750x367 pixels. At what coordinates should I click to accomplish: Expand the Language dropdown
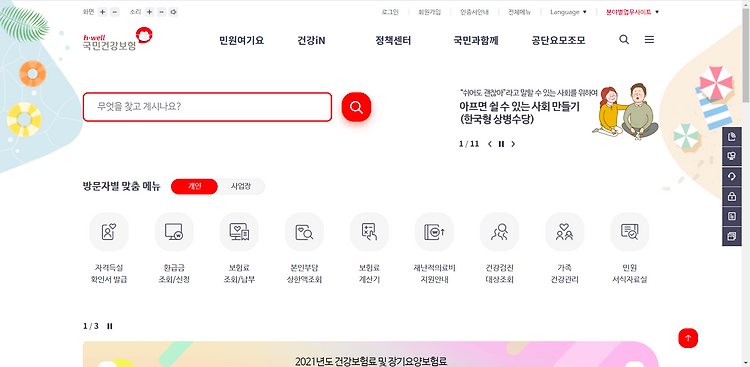click(568, 12)
